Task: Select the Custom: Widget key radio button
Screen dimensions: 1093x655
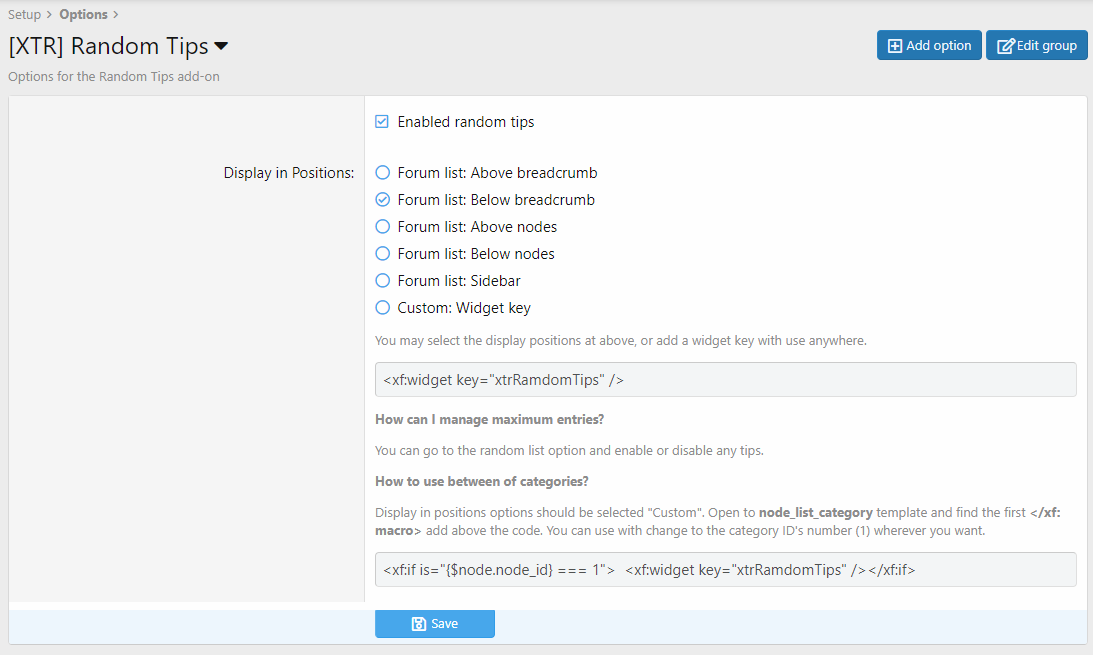Action: coord(382,308)
